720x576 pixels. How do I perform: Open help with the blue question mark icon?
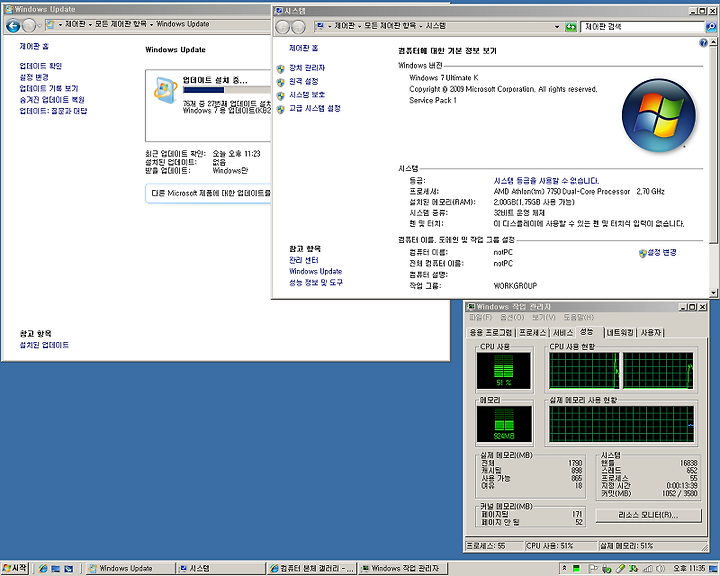[x=703, y=43]
